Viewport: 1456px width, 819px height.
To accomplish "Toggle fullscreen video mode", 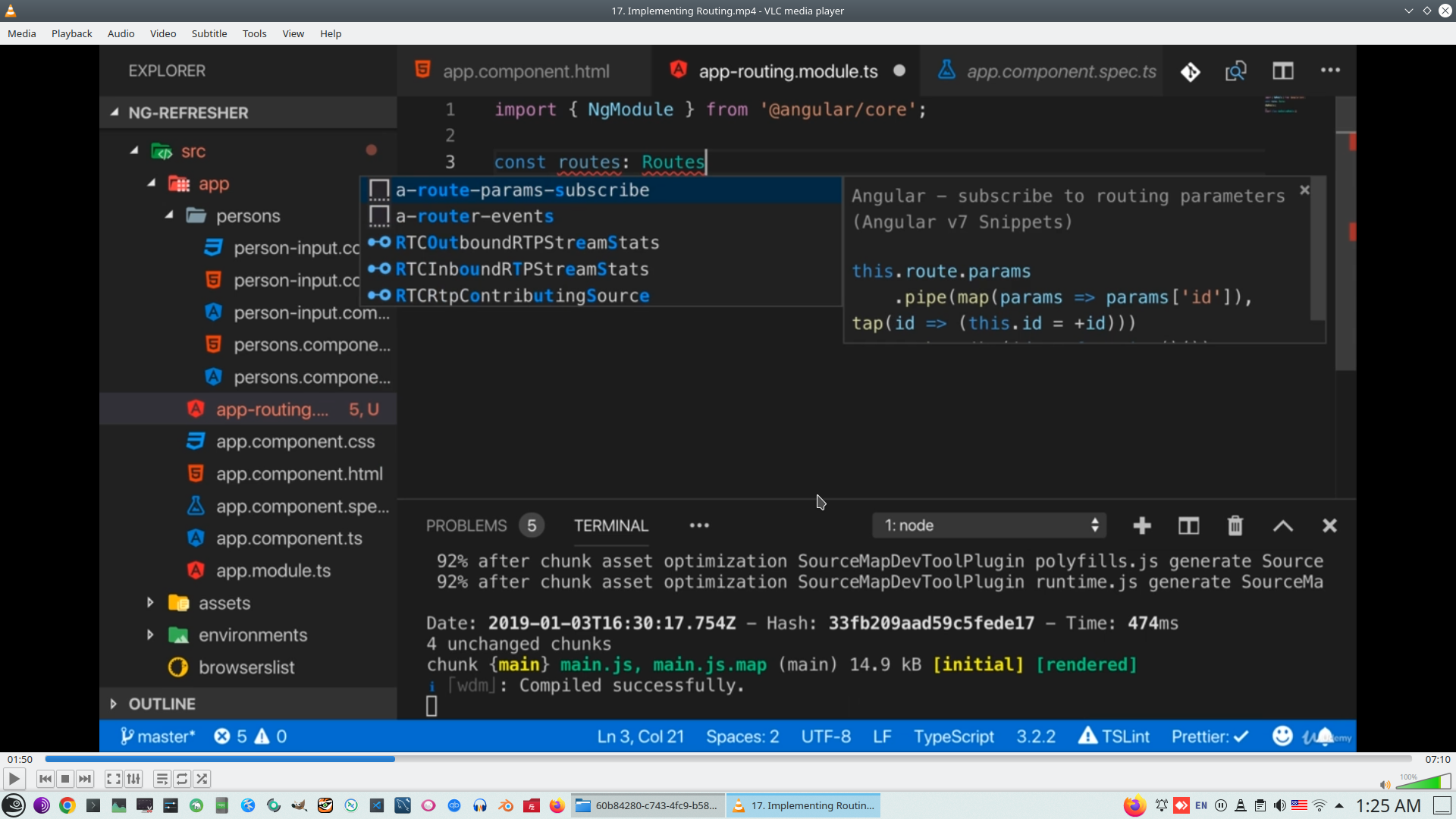I will [x=113, y=779].
